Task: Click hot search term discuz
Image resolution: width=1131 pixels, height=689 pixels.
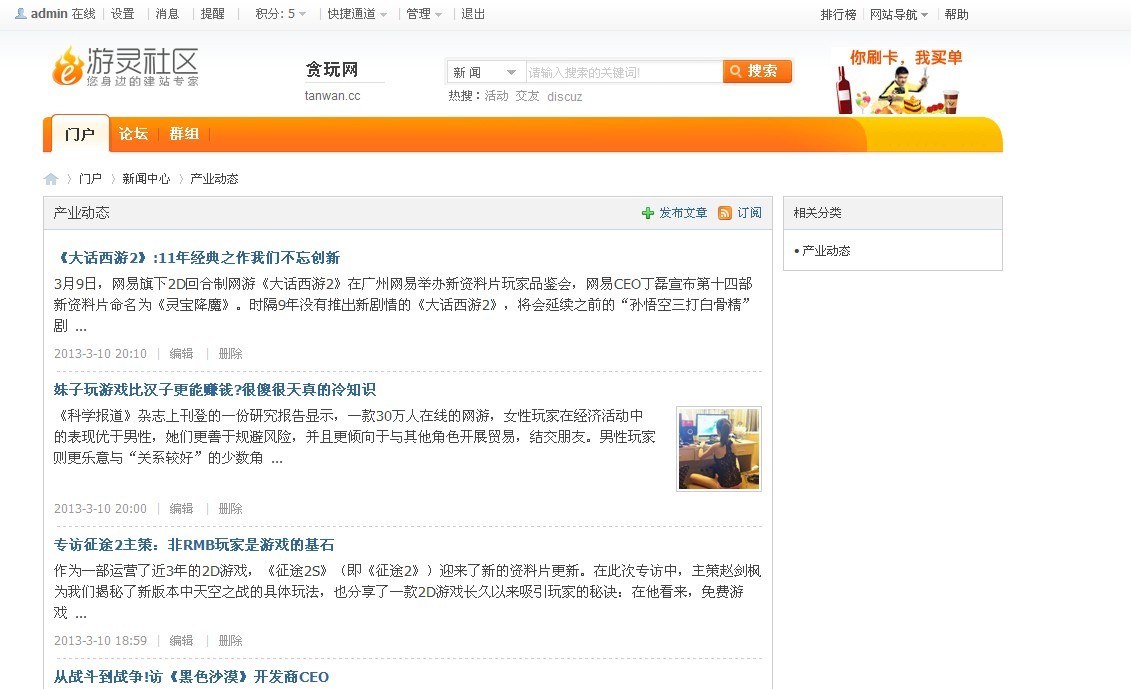Action: pyautogui.click(x=565, y=97)
